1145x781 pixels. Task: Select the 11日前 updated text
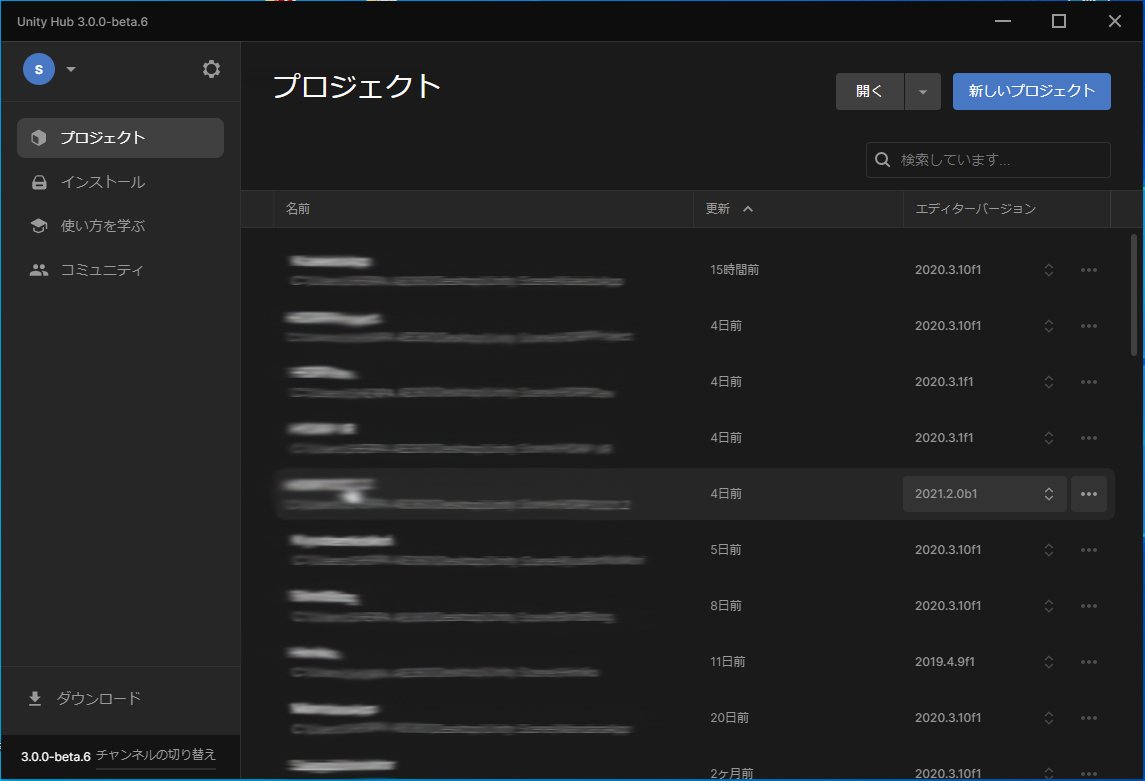(x=727, y=662)
